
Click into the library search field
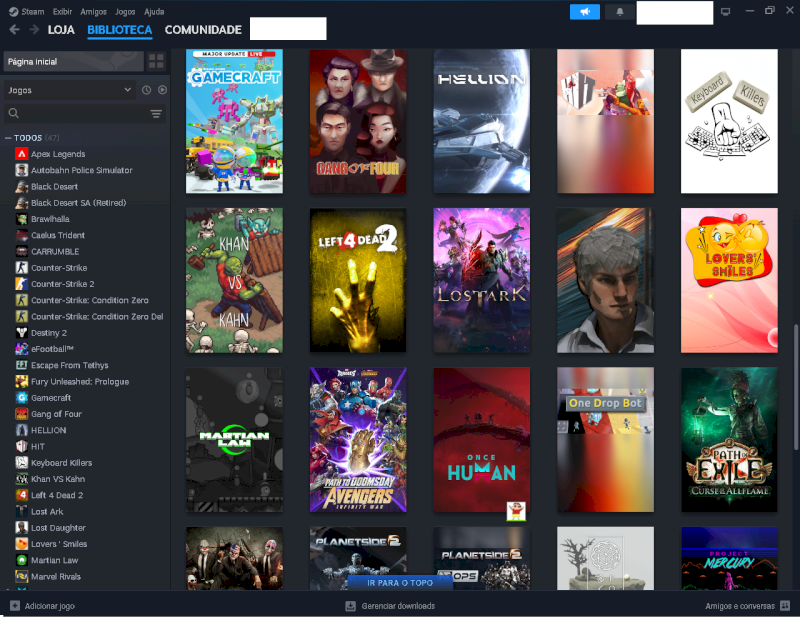(x=84, y=113)
